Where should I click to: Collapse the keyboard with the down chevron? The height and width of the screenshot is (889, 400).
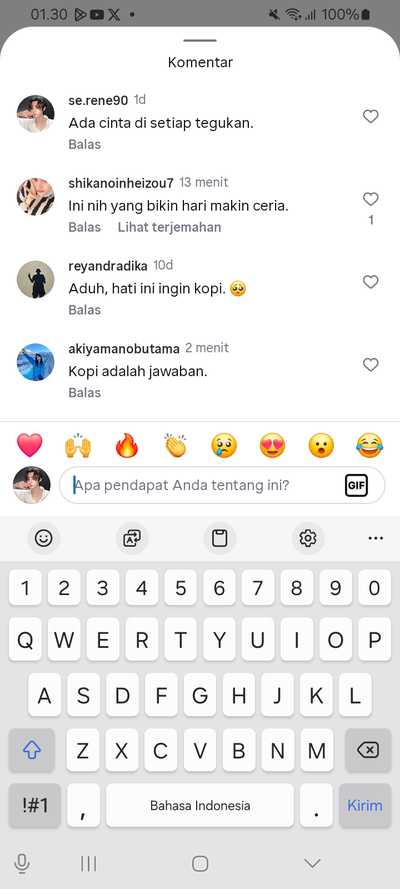tap(312, 863)
